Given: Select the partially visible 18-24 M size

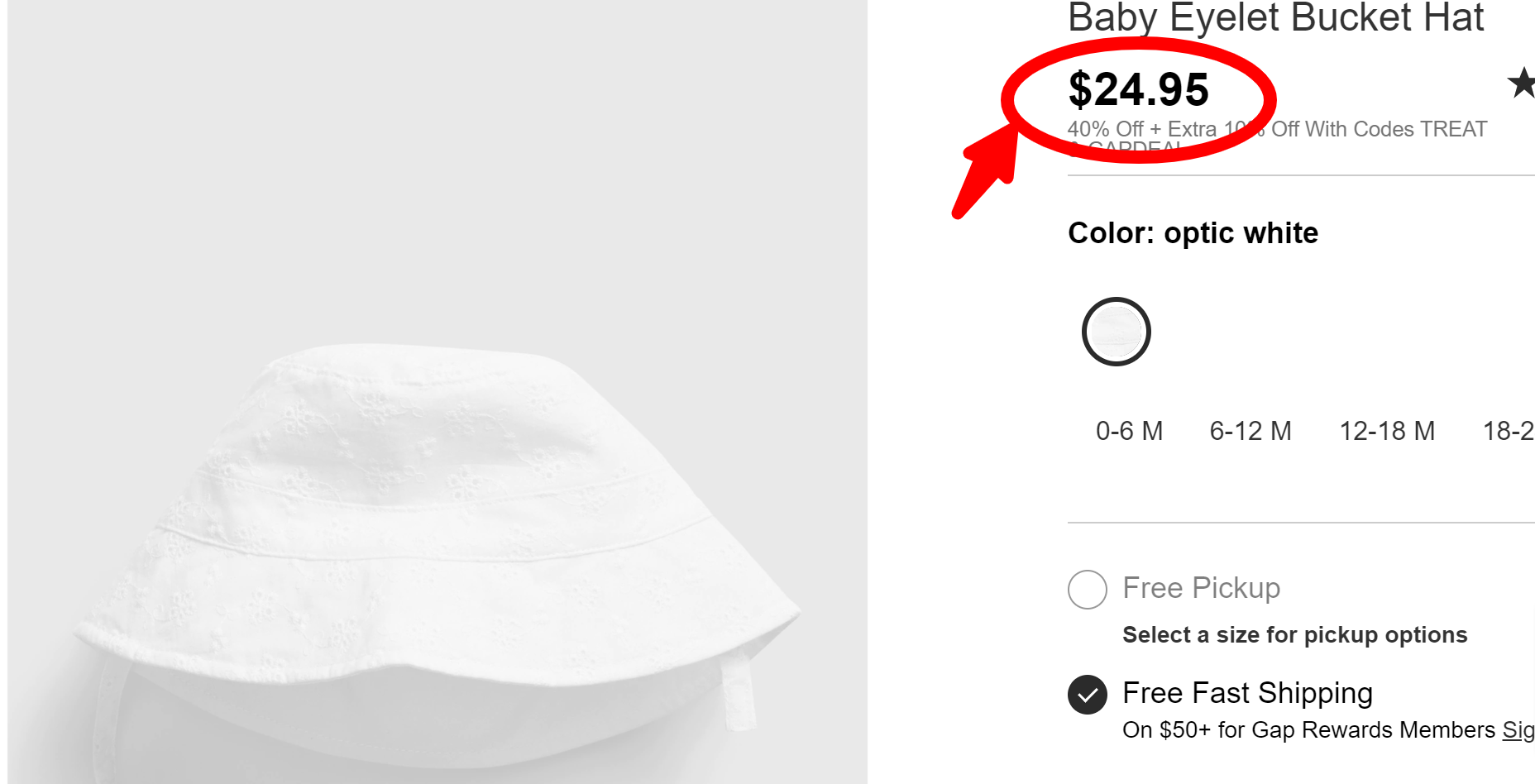Looking at the screenshot, I should pos(1508,431).
